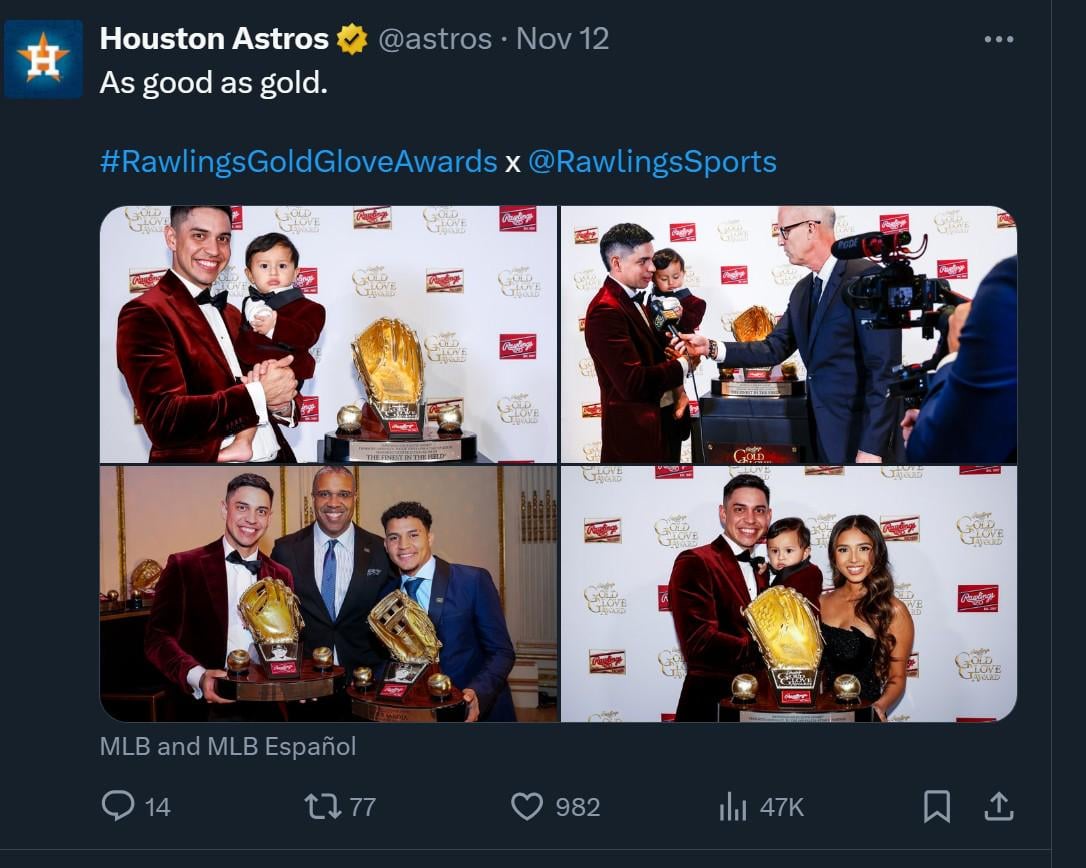The width and height of the screenshot is (1086, 868).
Task: Click the MLB and MLB Español tag
Action: [228, 746]
